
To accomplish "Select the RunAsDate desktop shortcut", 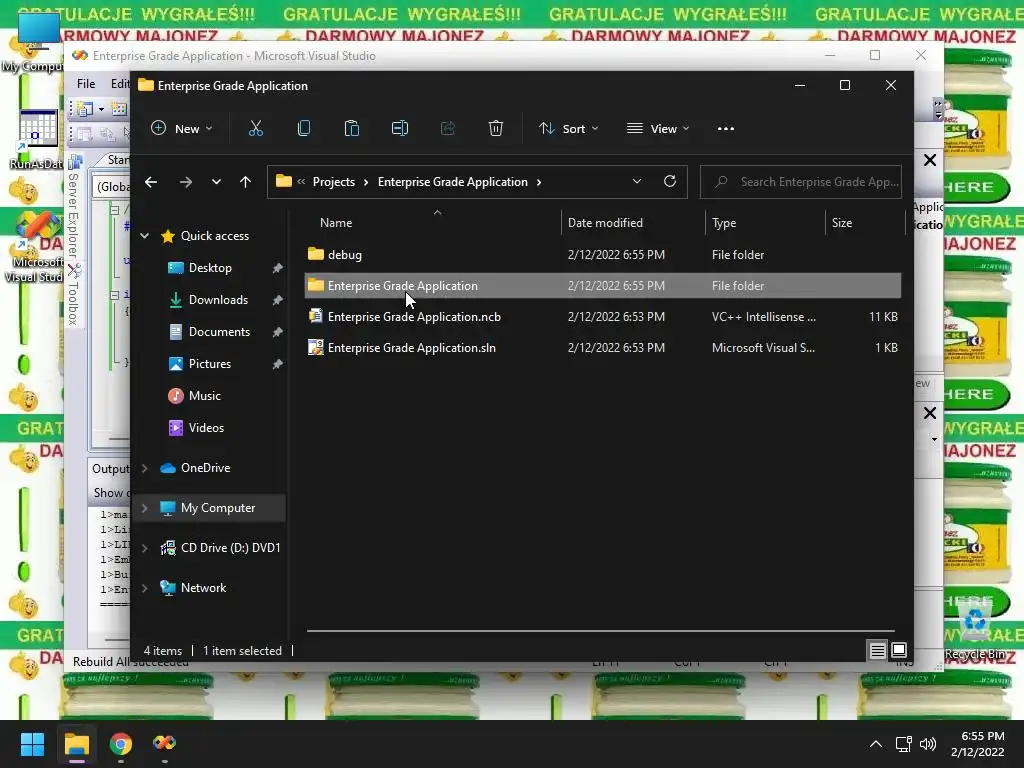I will (x=35, y=138).
